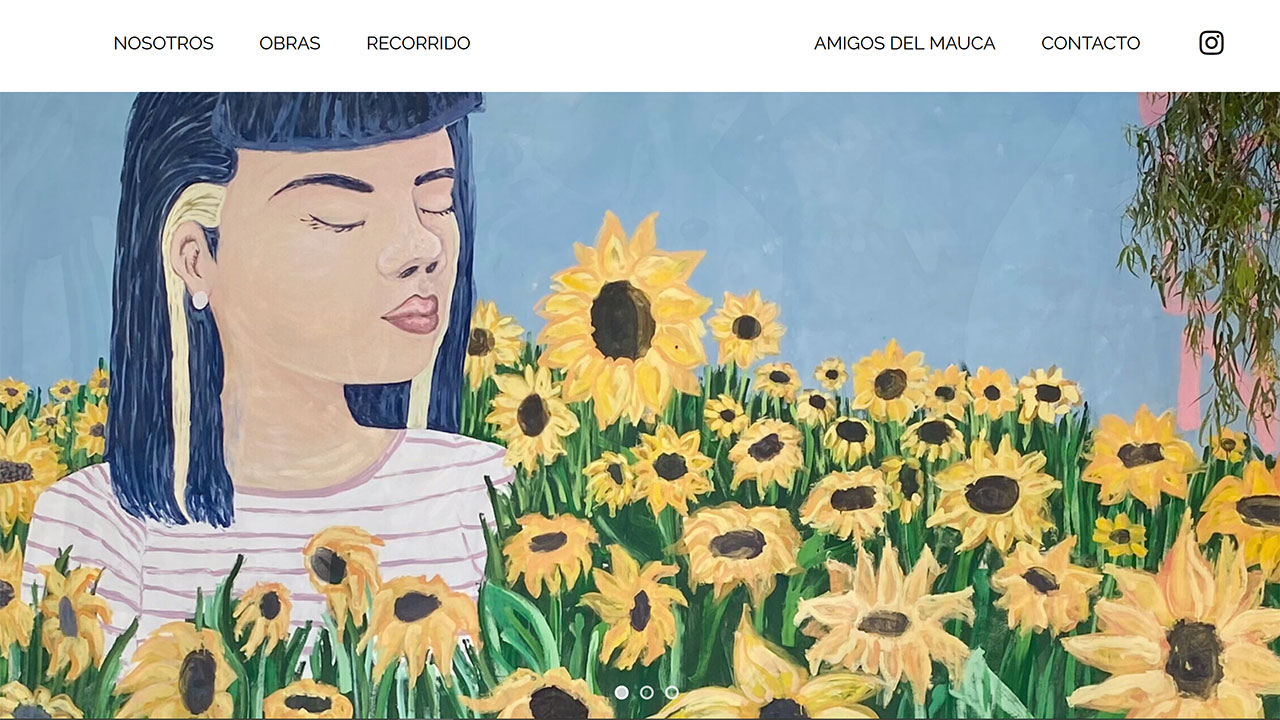This screenshot has height=720, width=1280.
Task: Switch to the second slide dot
Action: click(x=646, y=692)
